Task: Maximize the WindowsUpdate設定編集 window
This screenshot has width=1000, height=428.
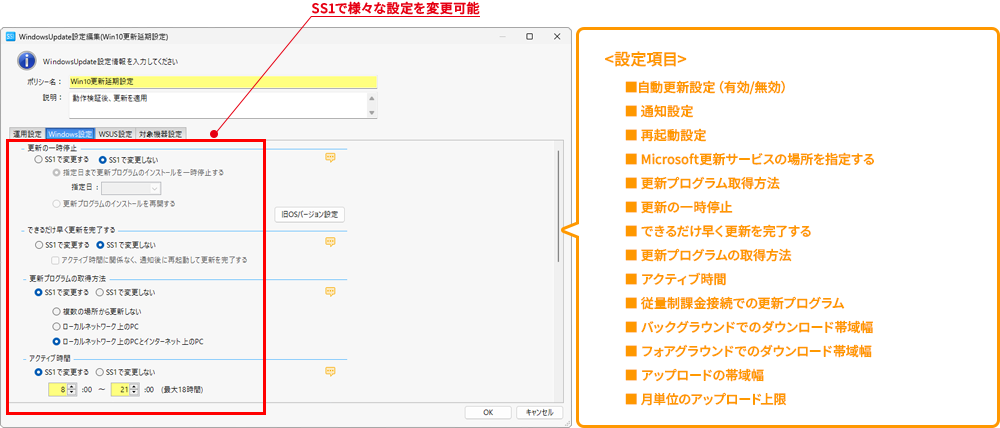Action: click(529, 36)
